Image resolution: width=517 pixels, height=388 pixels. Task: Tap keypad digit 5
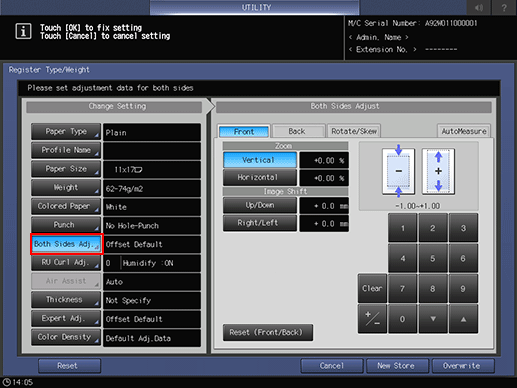pyautogui.click(x=433, y=258)
